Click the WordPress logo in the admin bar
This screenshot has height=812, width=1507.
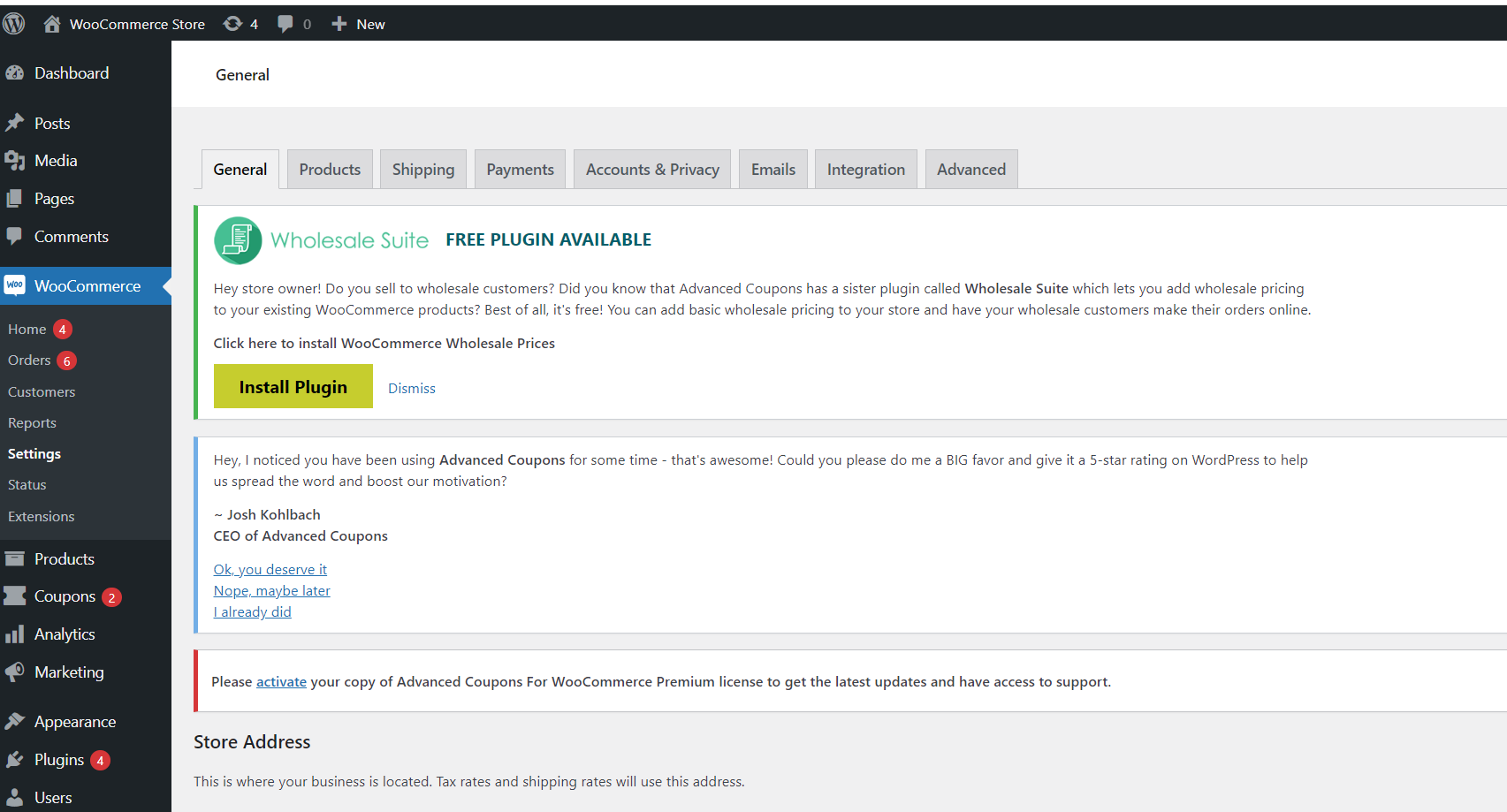click(x=13, y=23)
